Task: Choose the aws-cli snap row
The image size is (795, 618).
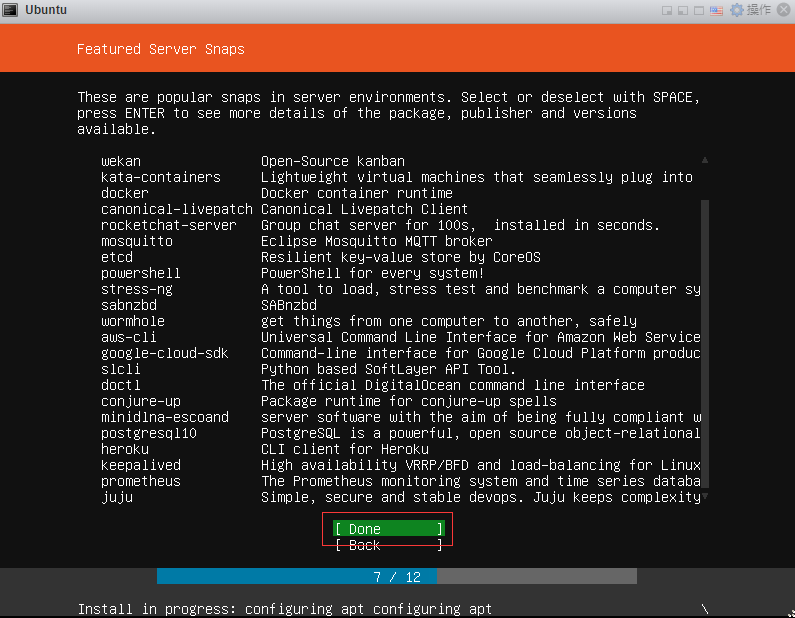Action: [128, 337]
